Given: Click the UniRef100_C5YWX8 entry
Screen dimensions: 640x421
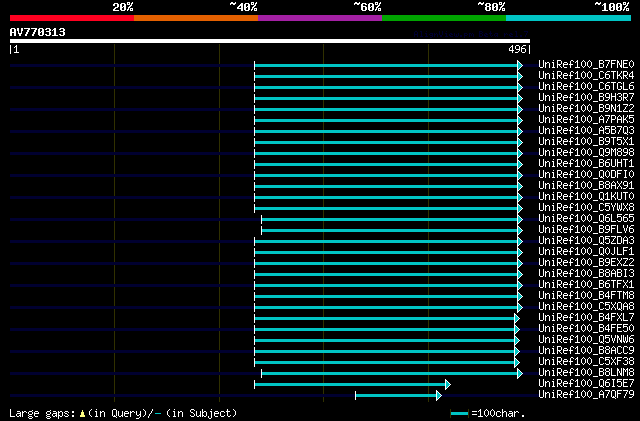Looking at the screenshot, I should 586,208.
